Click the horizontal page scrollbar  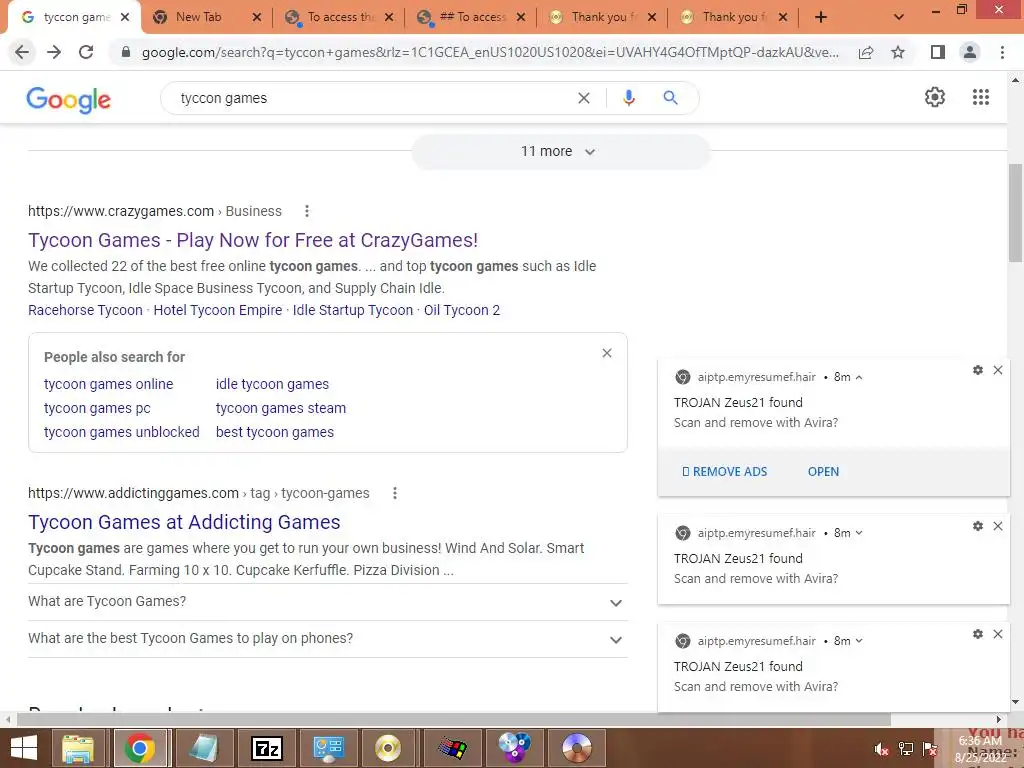tap(454, 719)
